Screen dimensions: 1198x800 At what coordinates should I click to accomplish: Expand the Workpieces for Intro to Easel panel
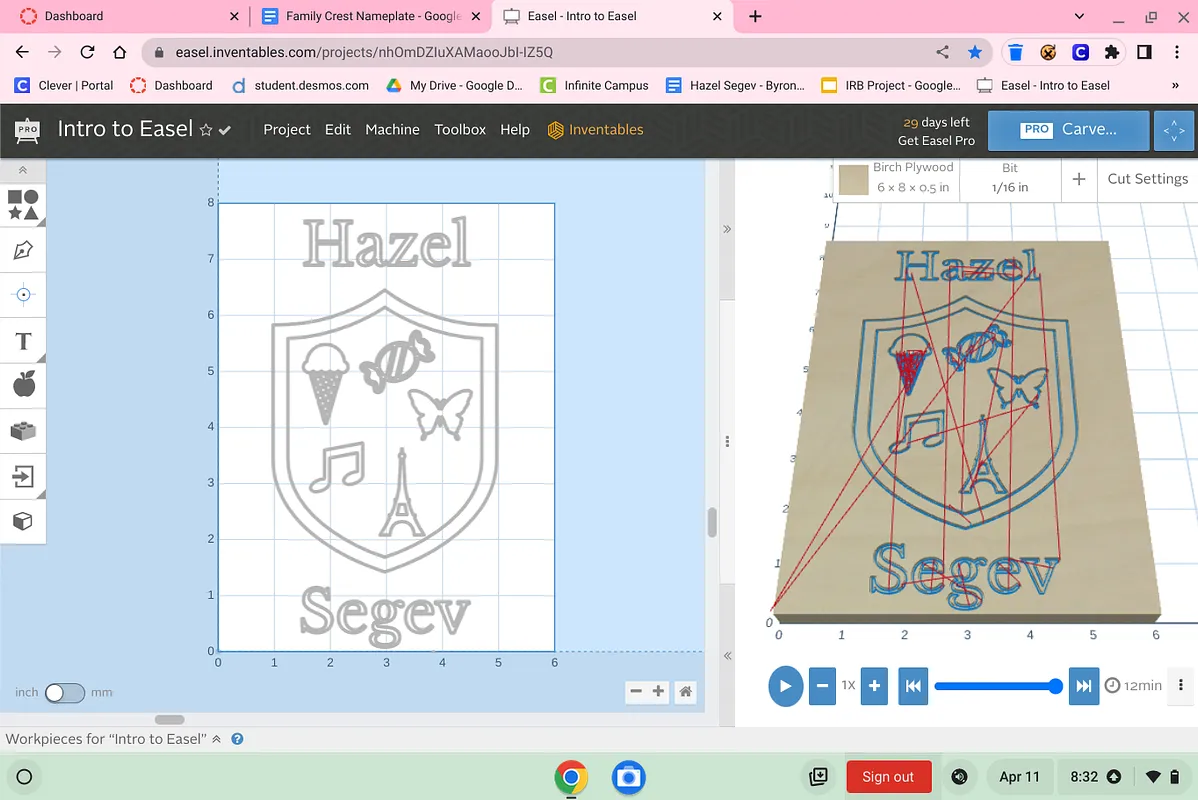(216, 739)
